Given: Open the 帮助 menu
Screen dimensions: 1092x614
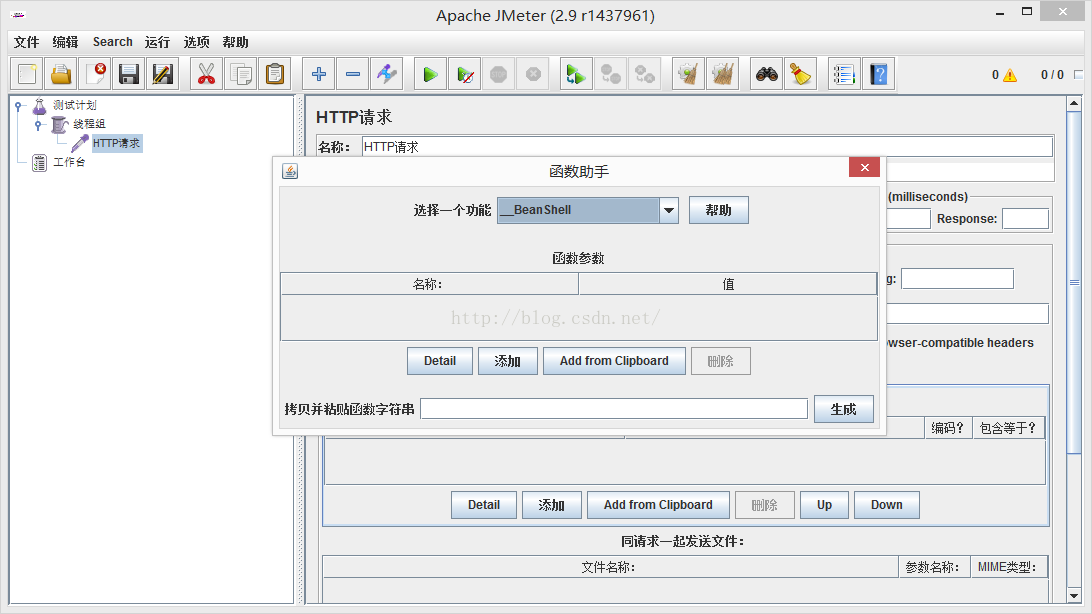Looking at the screenshot, I should (235, 42).
